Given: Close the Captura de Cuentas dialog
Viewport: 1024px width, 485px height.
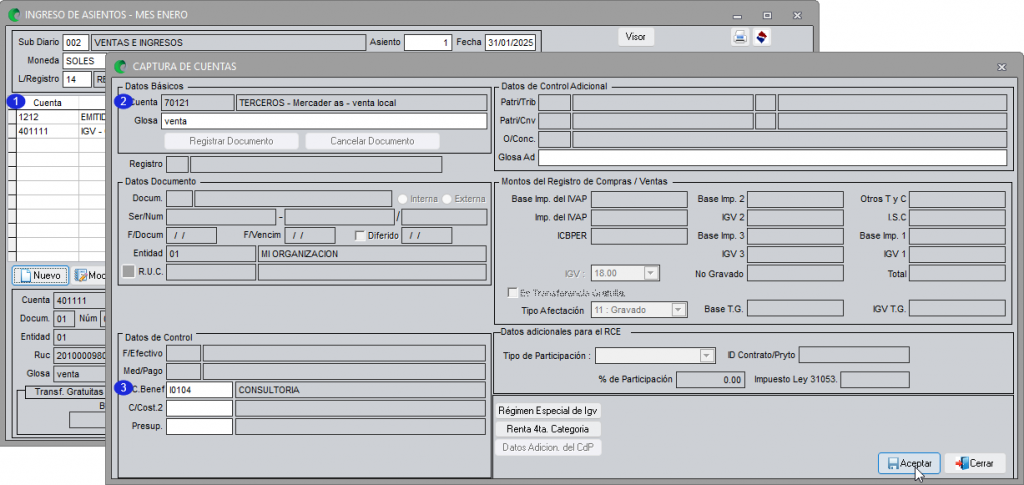Looking at the screenshot, I should point(1002,67).
